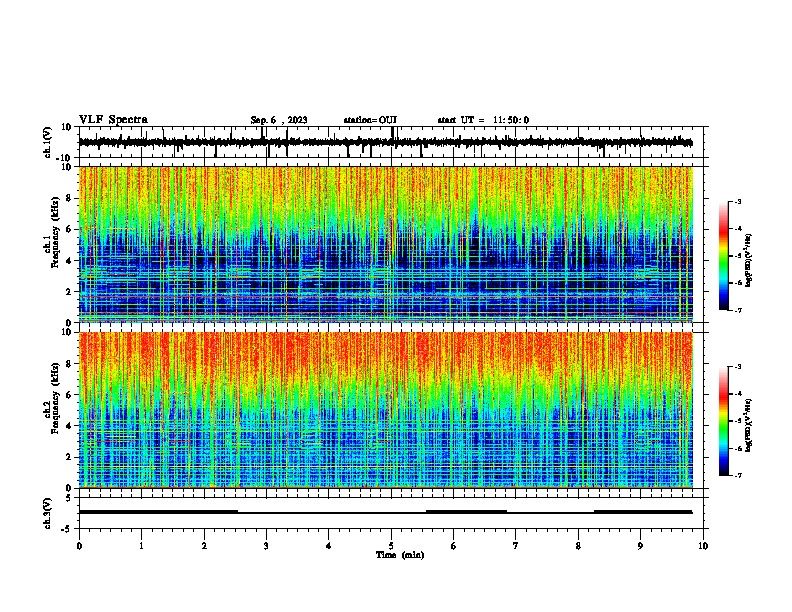This screenshot has height=612, width=792.
Task: Click the "ch.1(V)" waveform axis label
Action: click(x=48, y=142)
